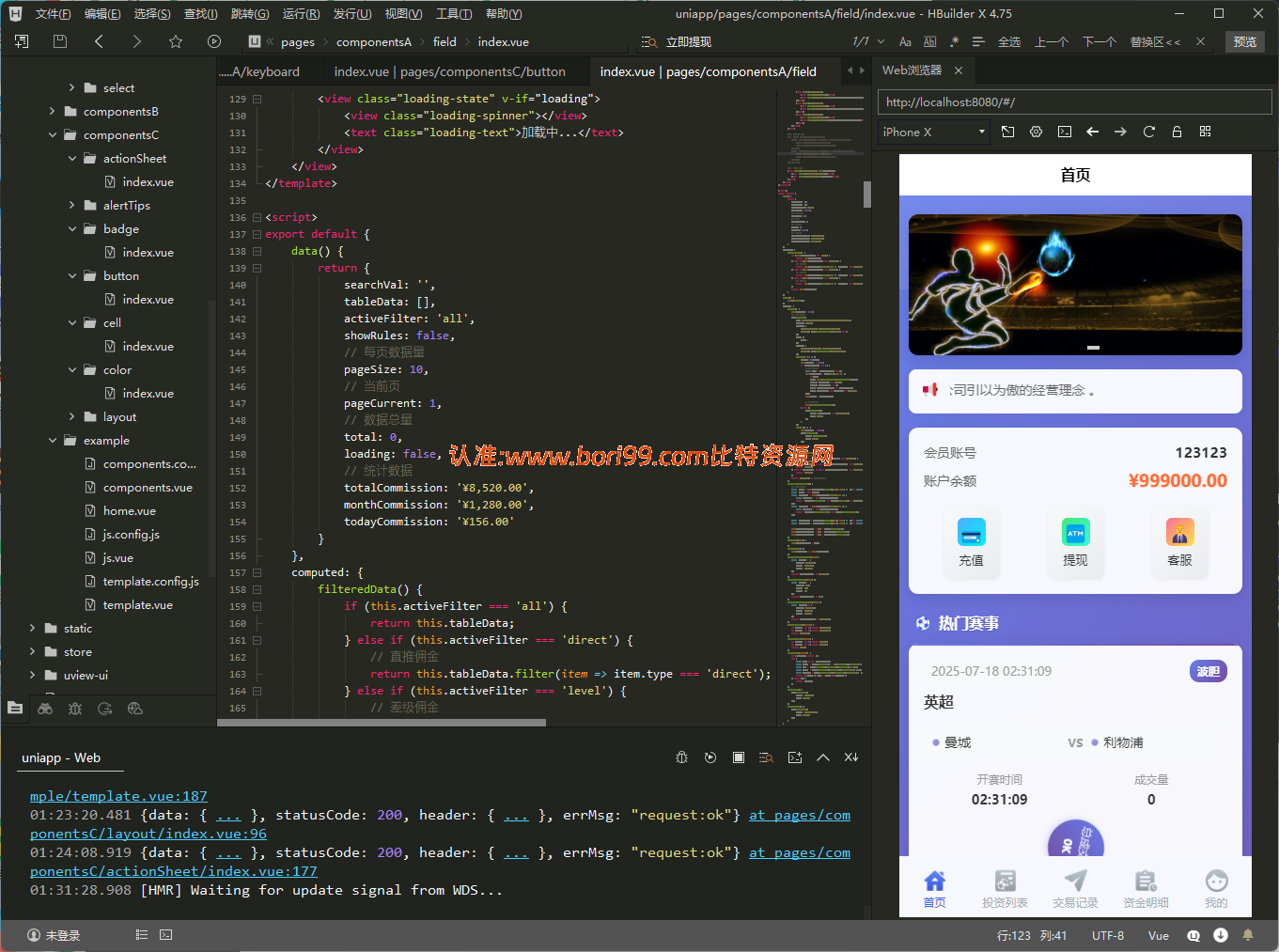
Task: Open the 编辑(E) menu
Action: click(102, 13)
